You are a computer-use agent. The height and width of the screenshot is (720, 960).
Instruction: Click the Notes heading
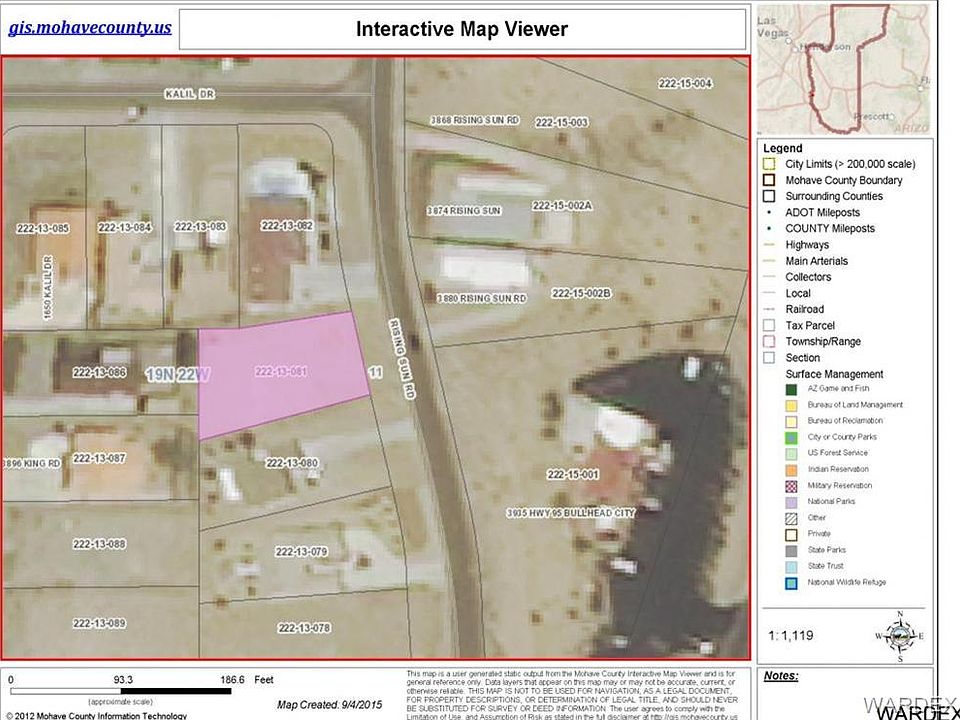(781, 676)
